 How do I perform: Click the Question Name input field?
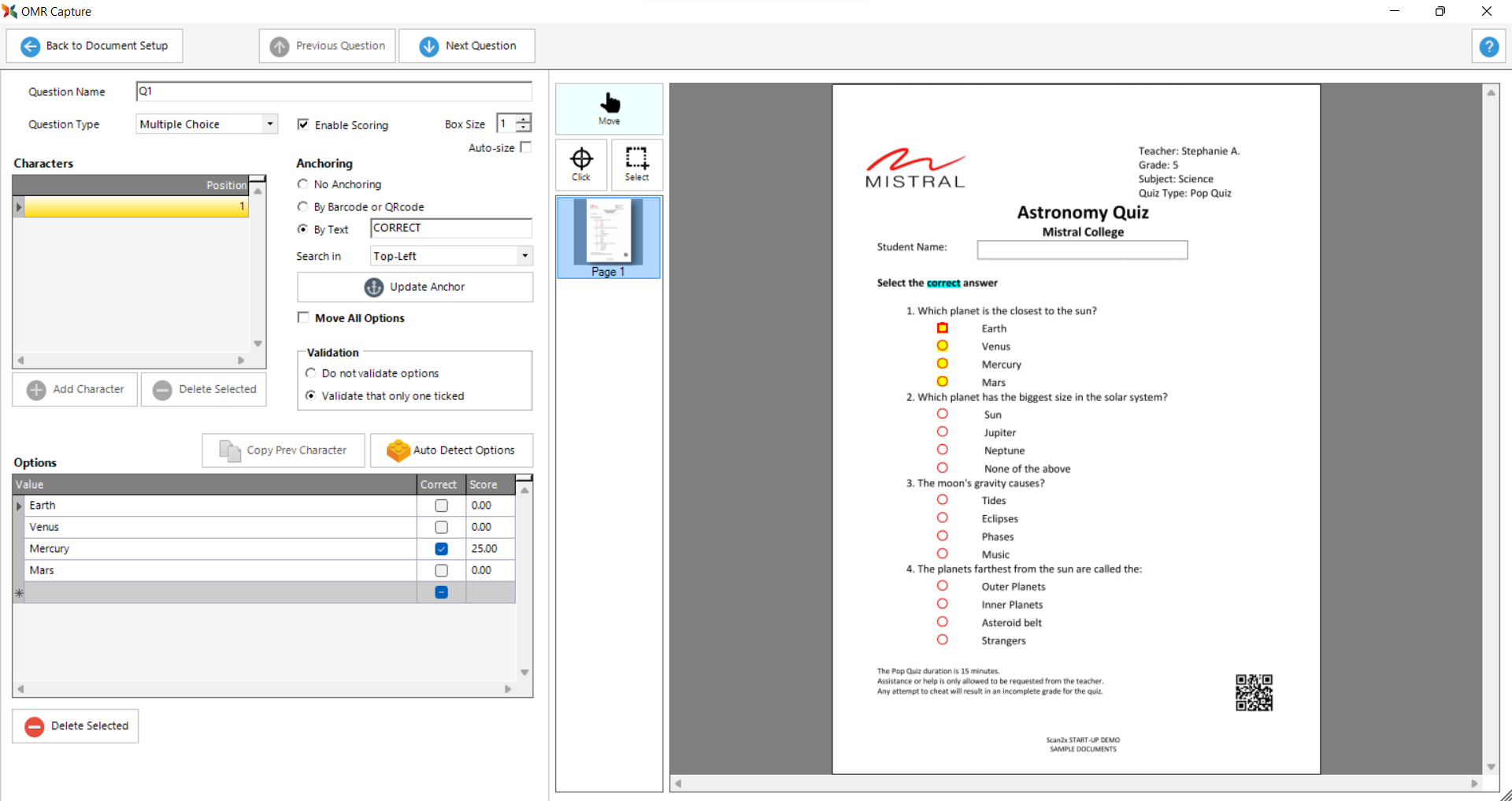[x=334, y=91]
